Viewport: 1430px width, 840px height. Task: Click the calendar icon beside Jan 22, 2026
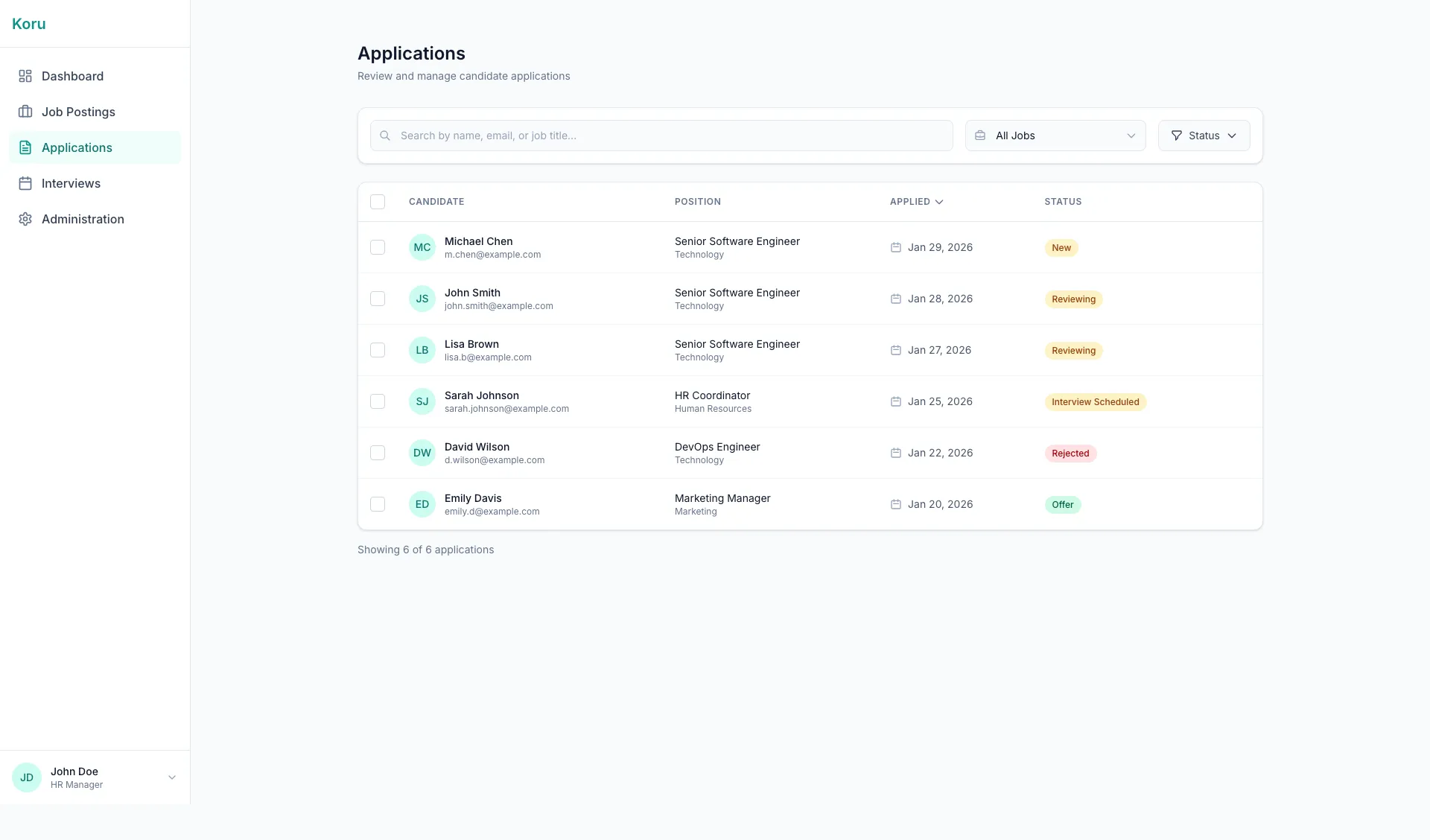click(x=896, y=453)
